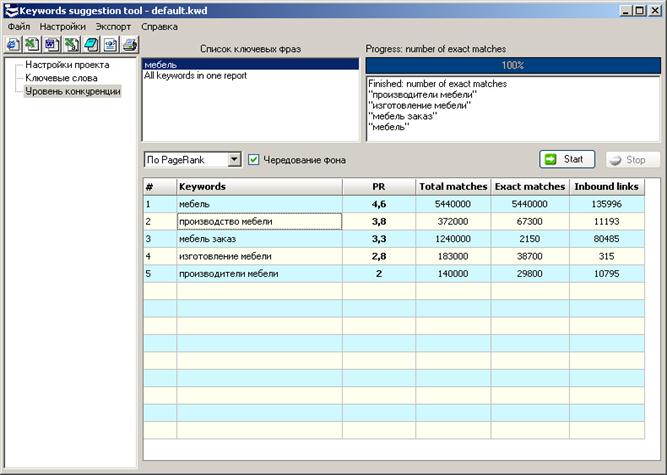Click the teal book toolbar icon

[x=89, y=44]
